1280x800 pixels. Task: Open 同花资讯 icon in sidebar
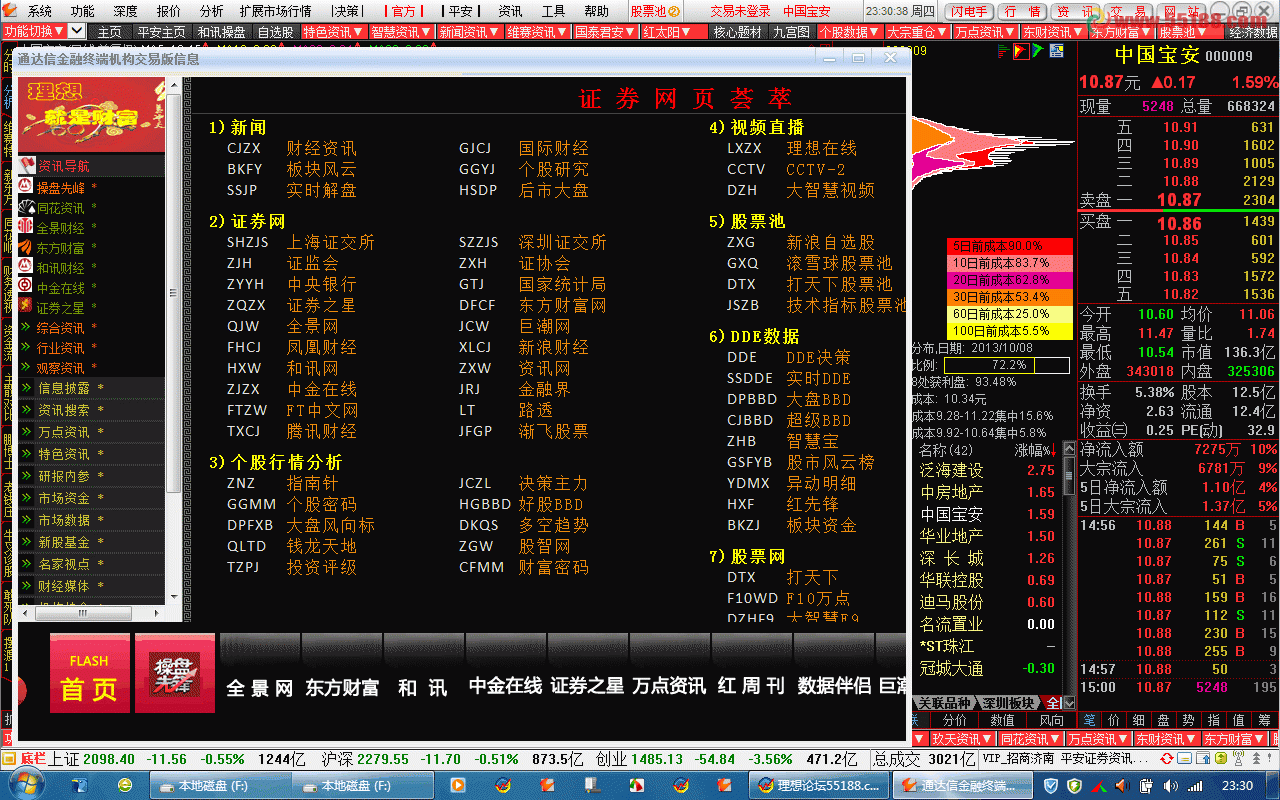coord(26,207)
